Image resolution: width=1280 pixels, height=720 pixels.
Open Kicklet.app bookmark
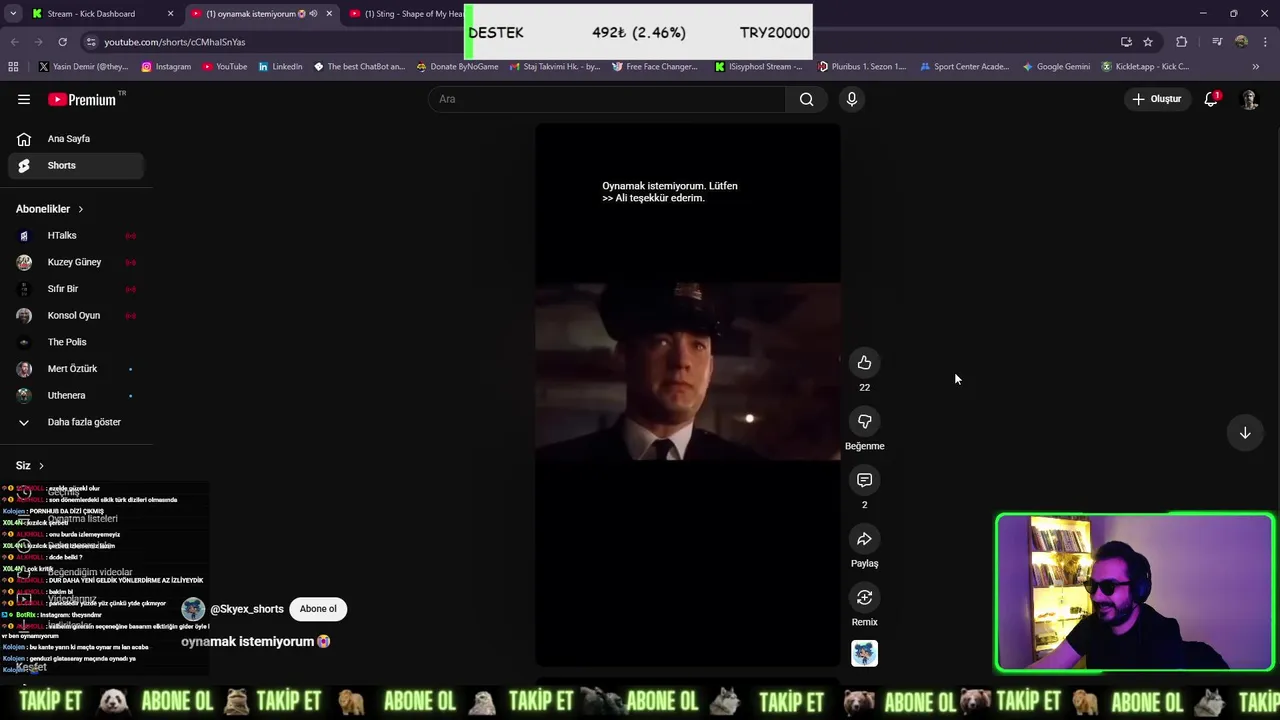[x=1145, y=67]
